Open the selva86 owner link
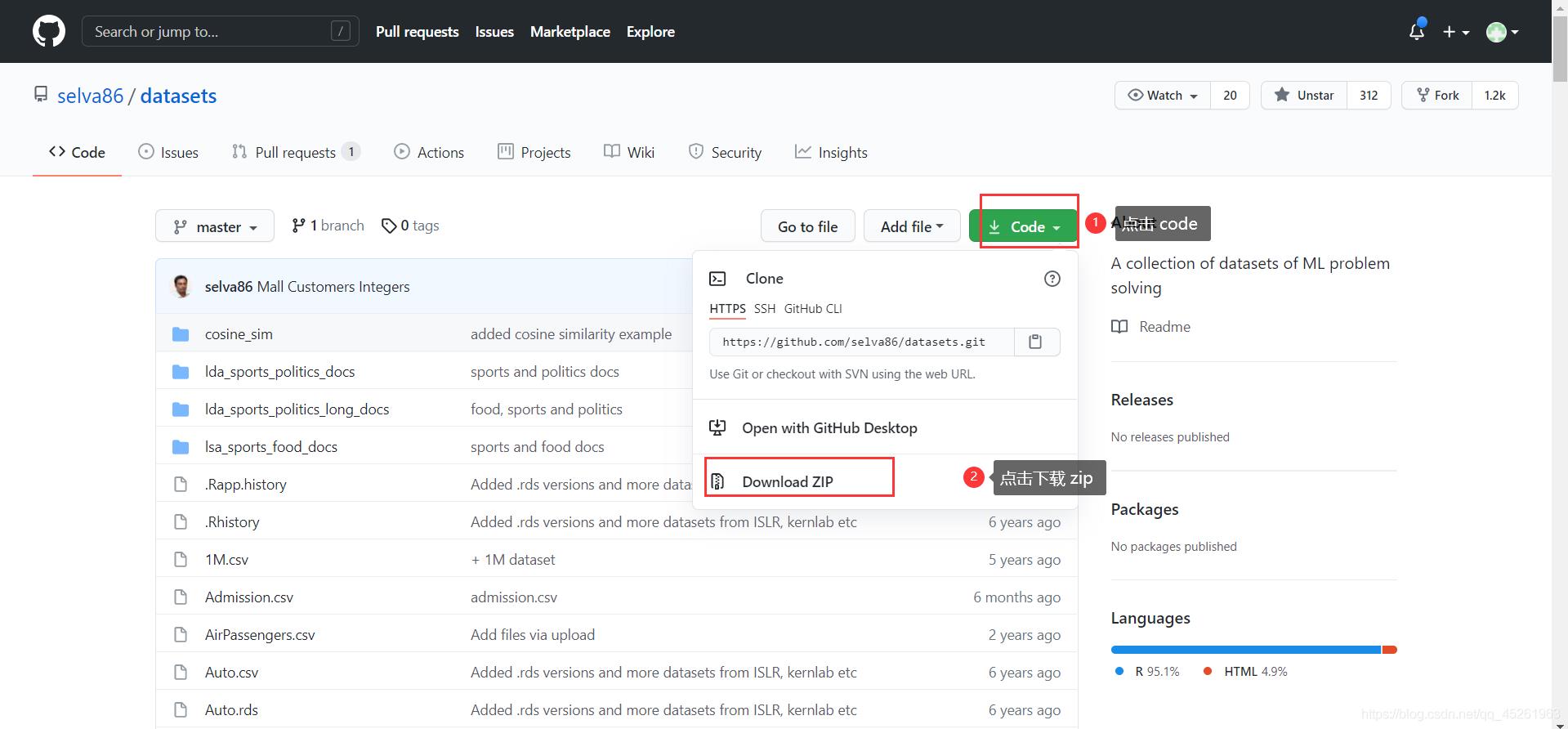The width and height of the screenshot is (1568, 729). [90, 96]
